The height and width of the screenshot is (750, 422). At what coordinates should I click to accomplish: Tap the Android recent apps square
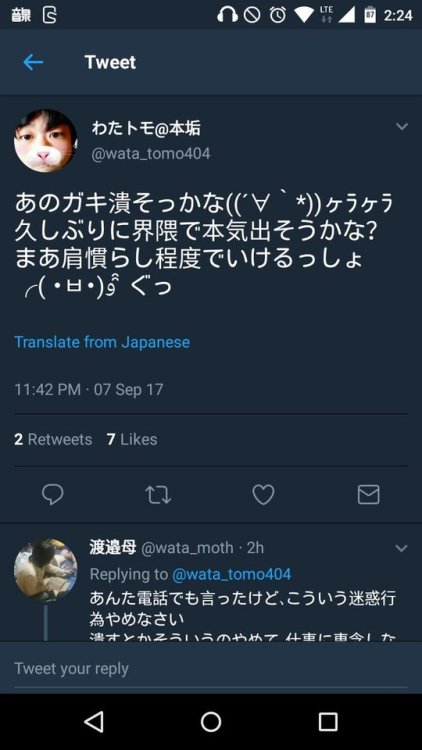[328, 721]
